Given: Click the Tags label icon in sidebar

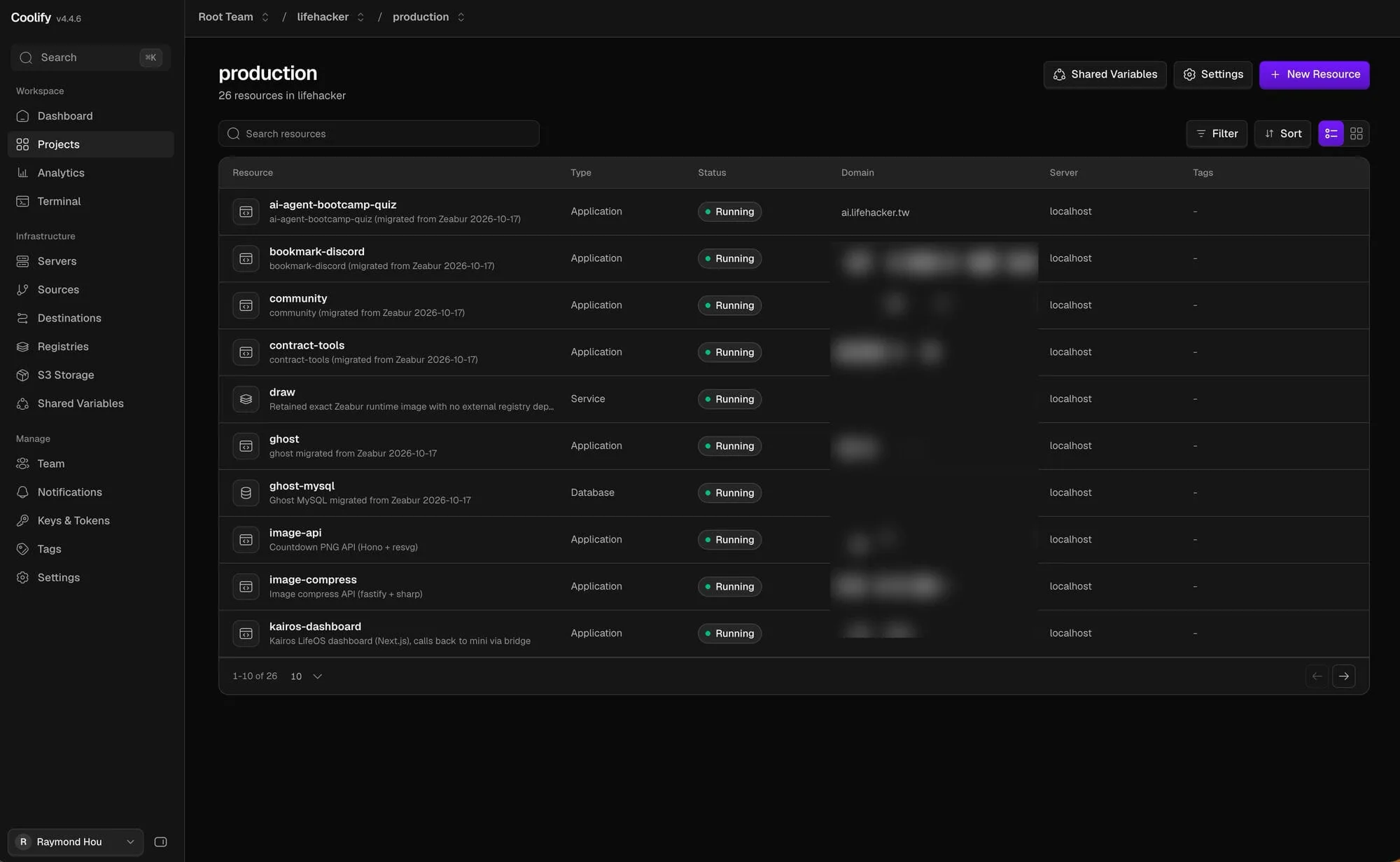Looking at the screenshot, I should point(22,549).
